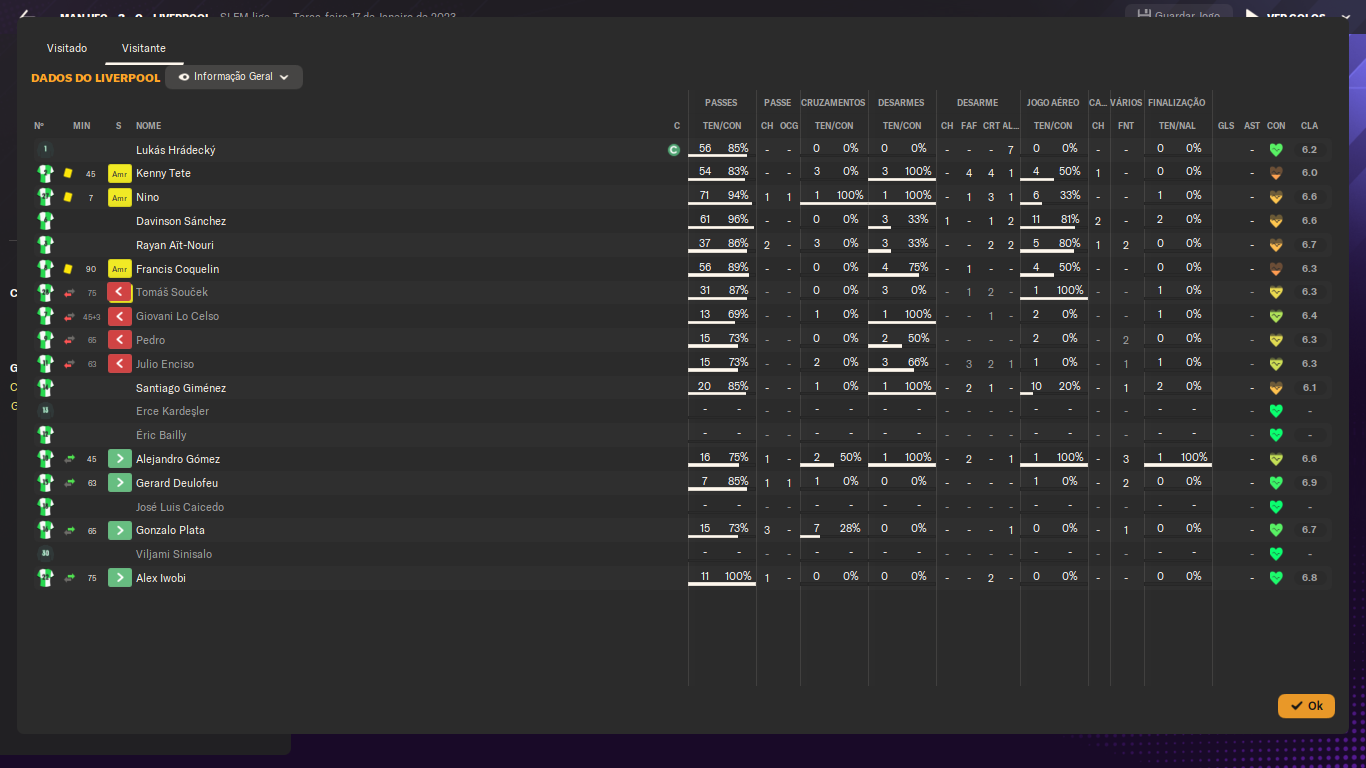1366x768 pixels.
Task: Click Rayan Aït-Nouri's 6.7 rating
Action: tap(1309, 245)
